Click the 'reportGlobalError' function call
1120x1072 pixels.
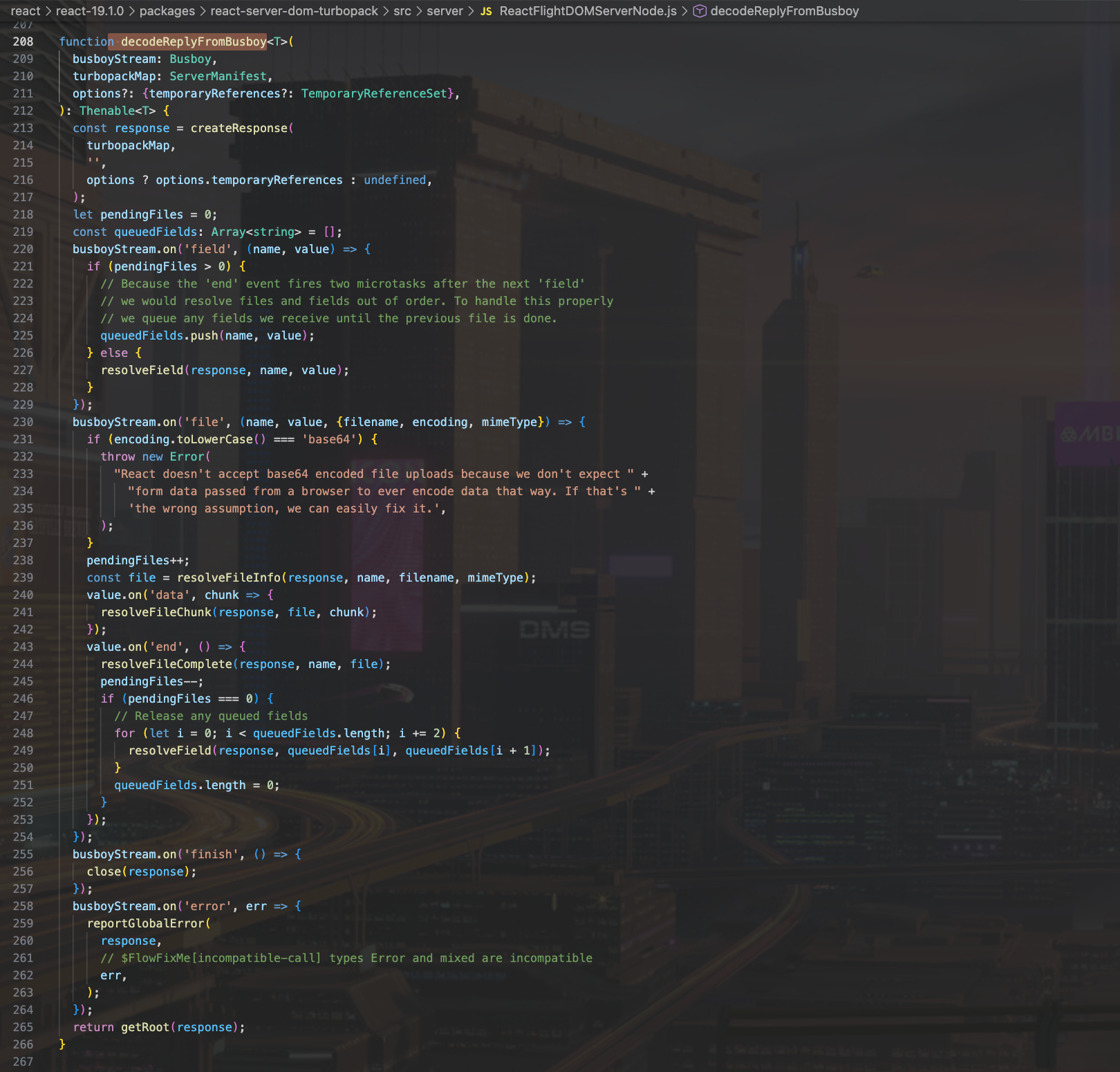(x=146, y=923)
